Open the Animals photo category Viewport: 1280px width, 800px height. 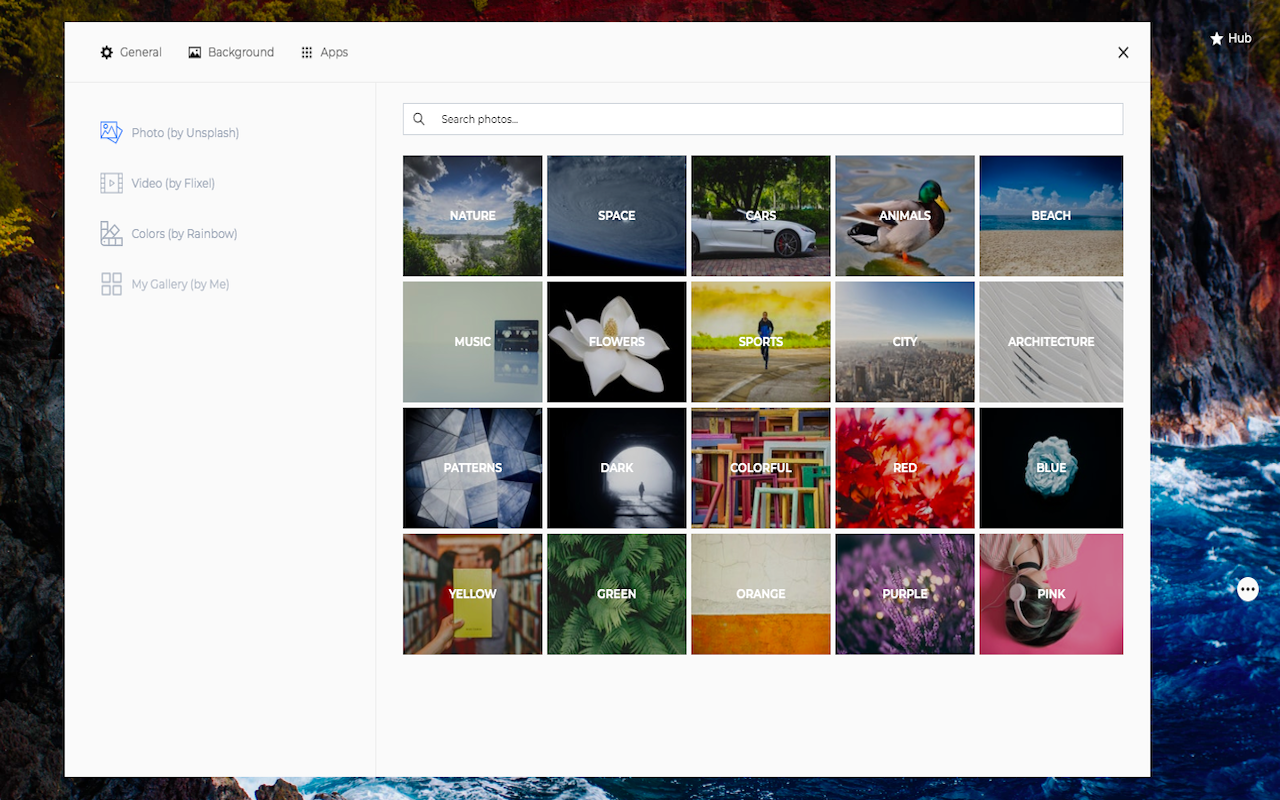[x=905, y=216]
